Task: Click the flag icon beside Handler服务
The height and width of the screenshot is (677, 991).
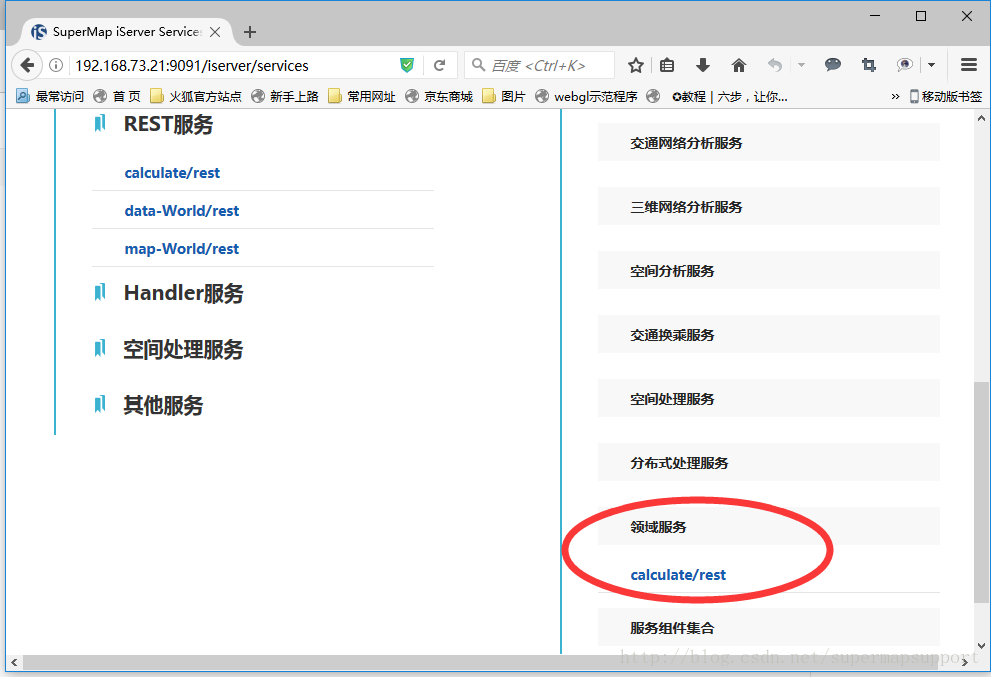Action: pyautogui.click(x=100, y=292)
